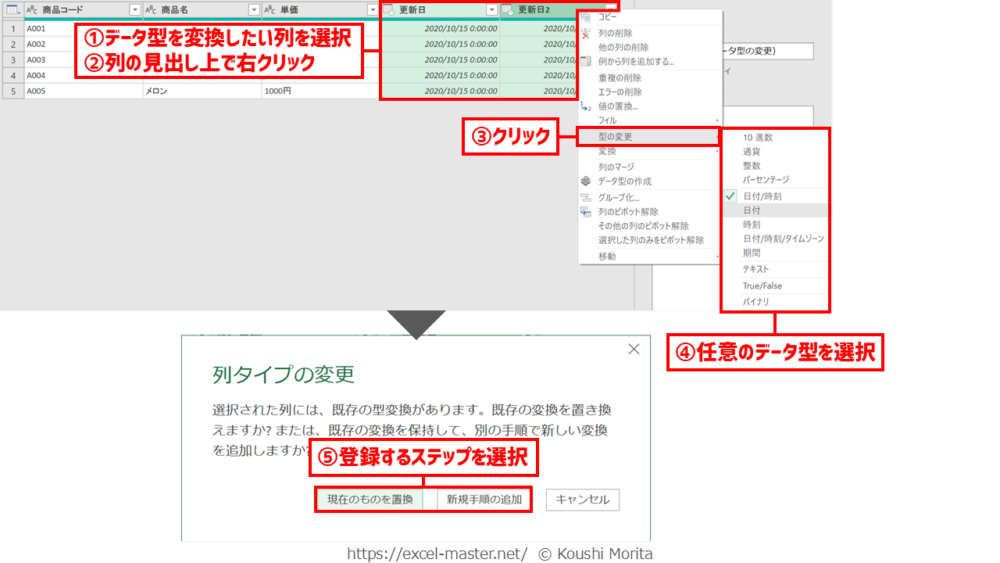Open filter dropdown on 商品コード column

click(x=134, y=10)
